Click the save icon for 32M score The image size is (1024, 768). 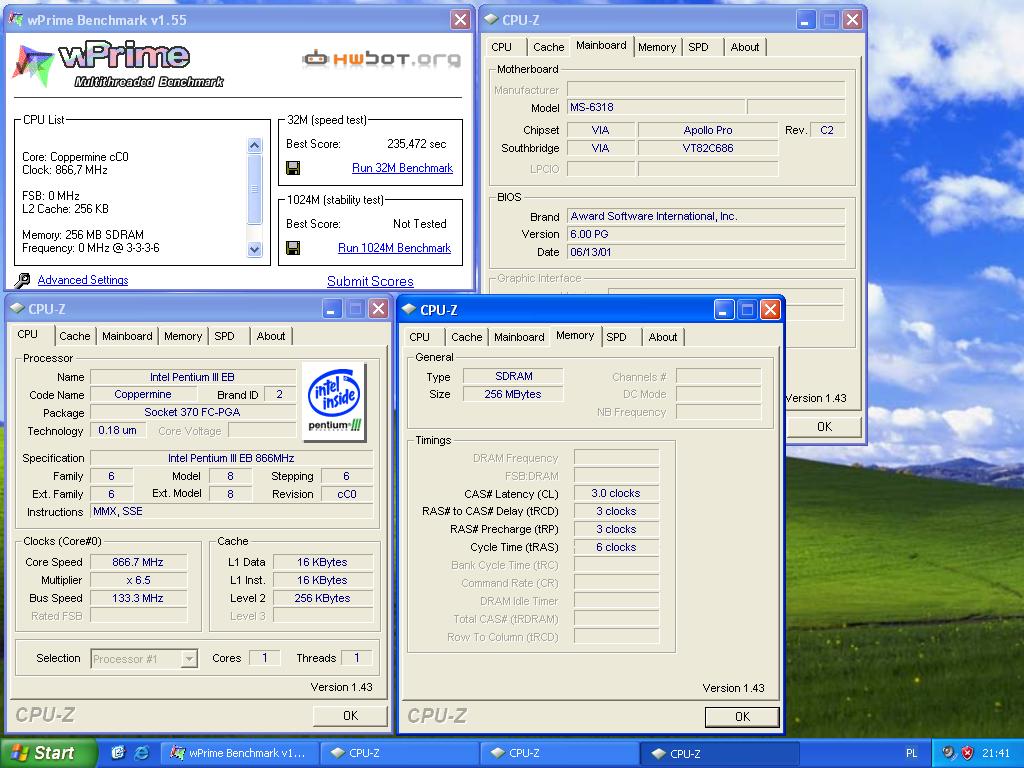point(293,168)
